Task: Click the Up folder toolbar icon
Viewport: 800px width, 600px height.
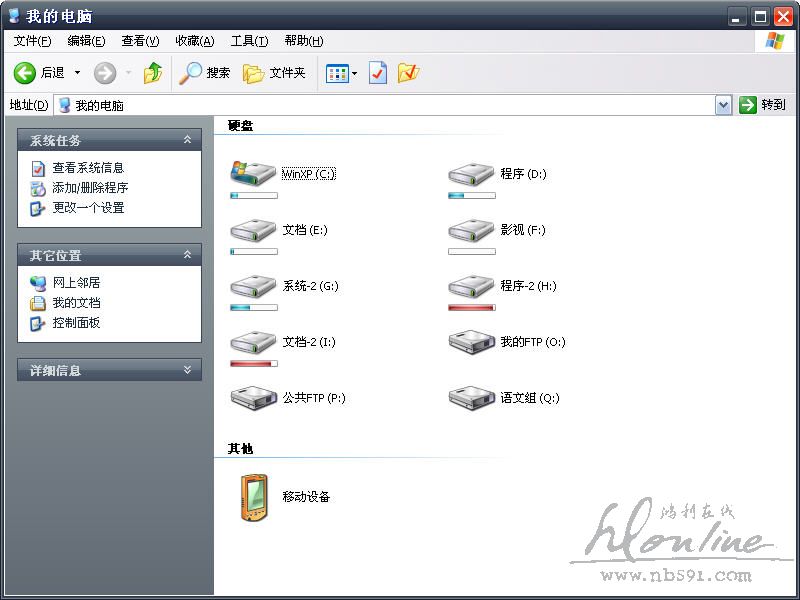Action: (152, 73)
